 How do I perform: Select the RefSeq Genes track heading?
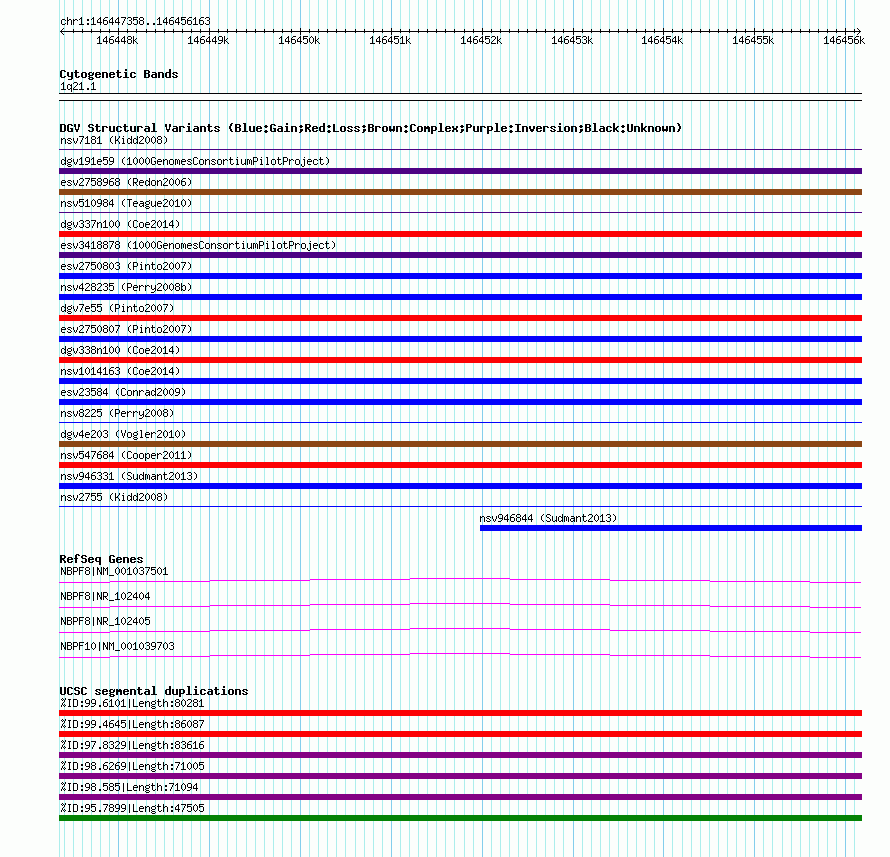101,559
